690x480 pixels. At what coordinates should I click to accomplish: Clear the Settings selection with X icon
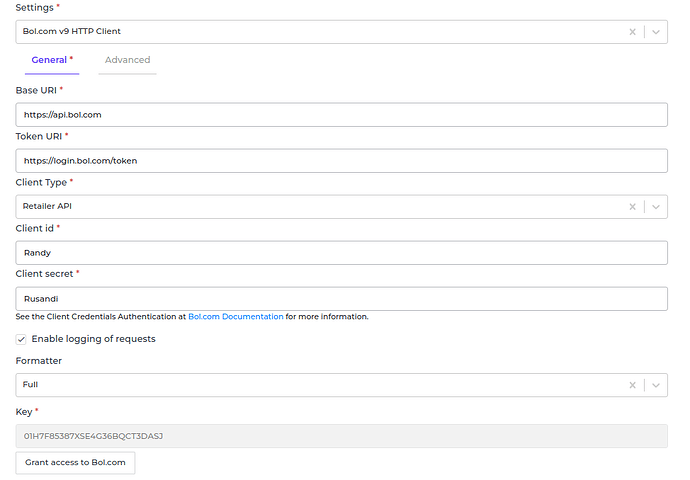(632, 32)
